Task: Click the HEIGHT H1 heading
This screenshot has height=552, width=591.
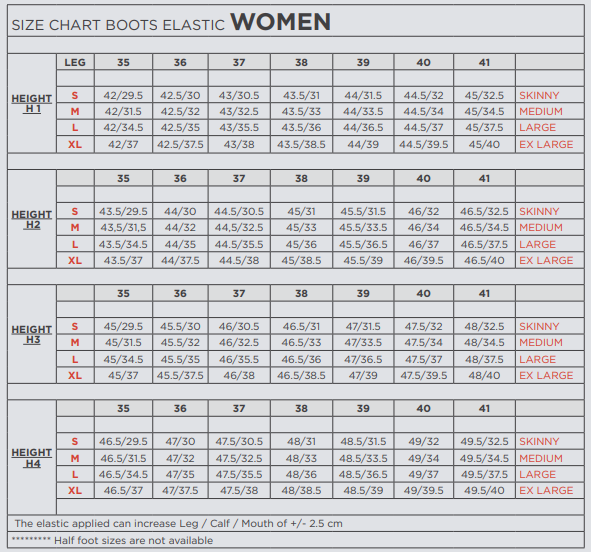Action: [x=32, y=104]
